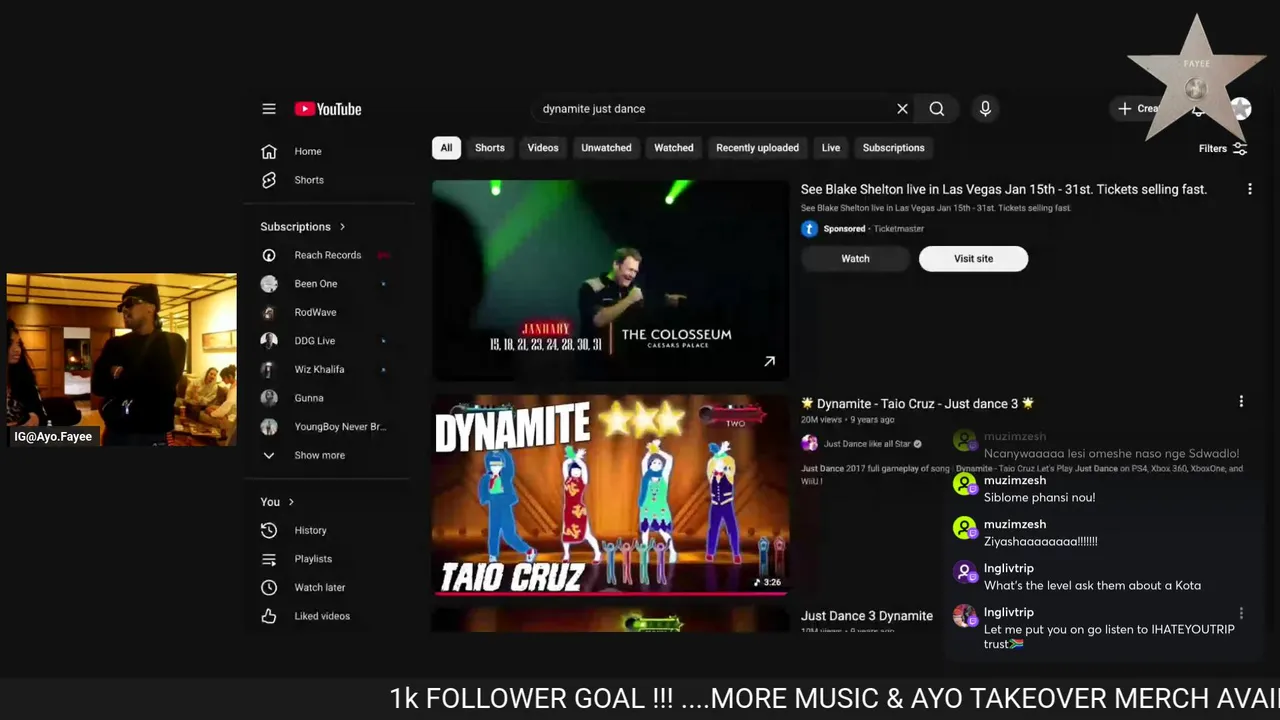Click the webcam overlay feed
This screenshot has width=1280, height=720.
[122, 360]
